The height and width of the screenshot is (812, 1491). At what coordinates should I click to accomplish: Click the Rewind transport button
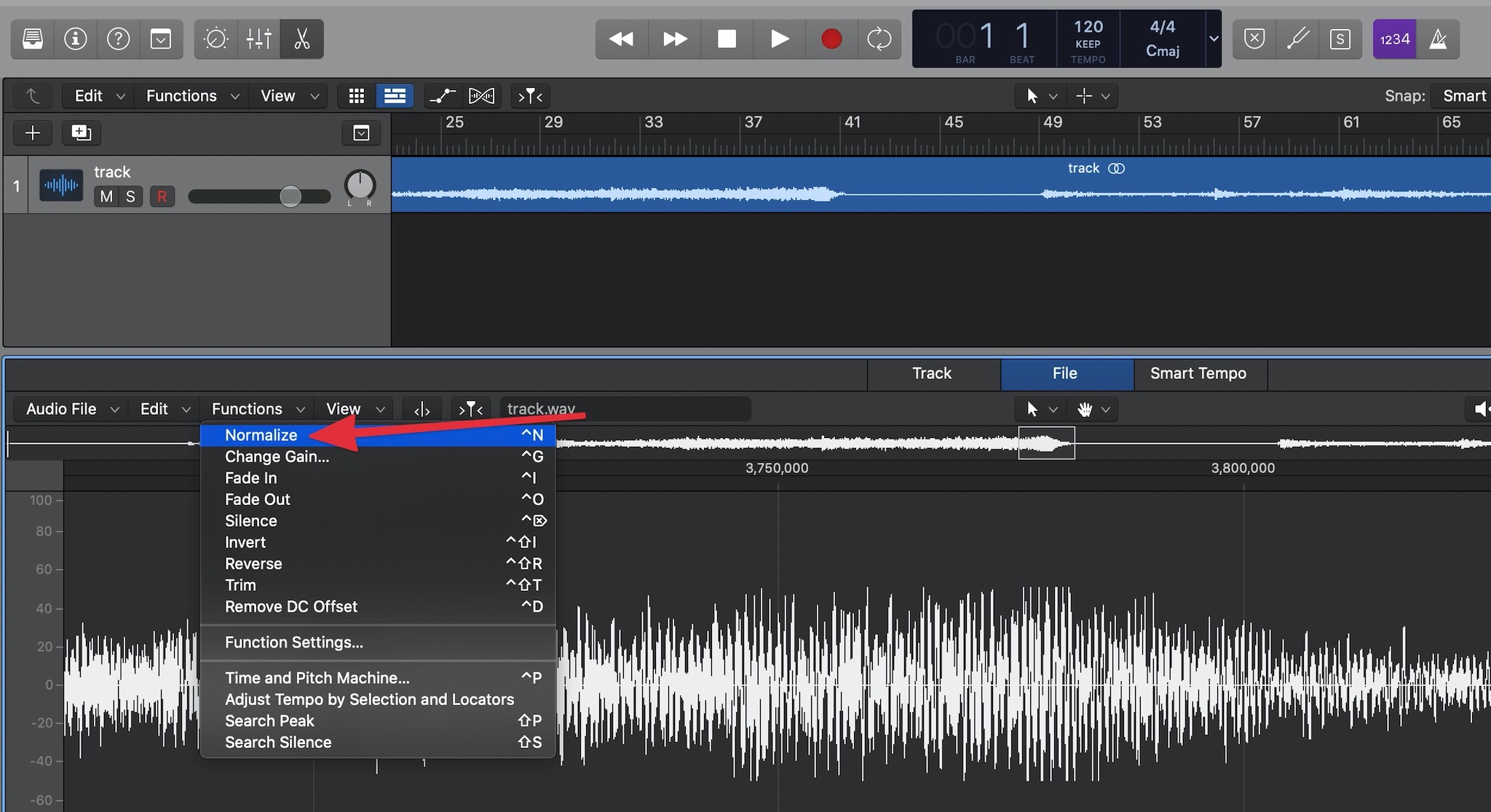(x=622, y=38)
